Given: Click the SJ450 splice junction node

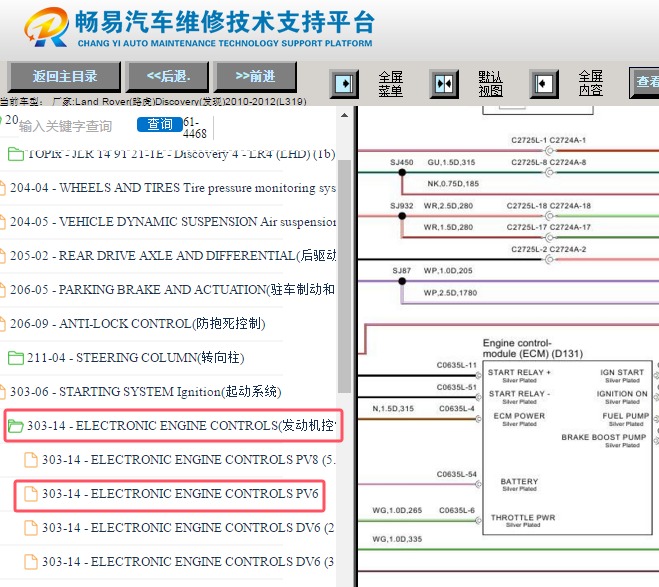Looking at the screenshot, I should click(x=402, y=172).
